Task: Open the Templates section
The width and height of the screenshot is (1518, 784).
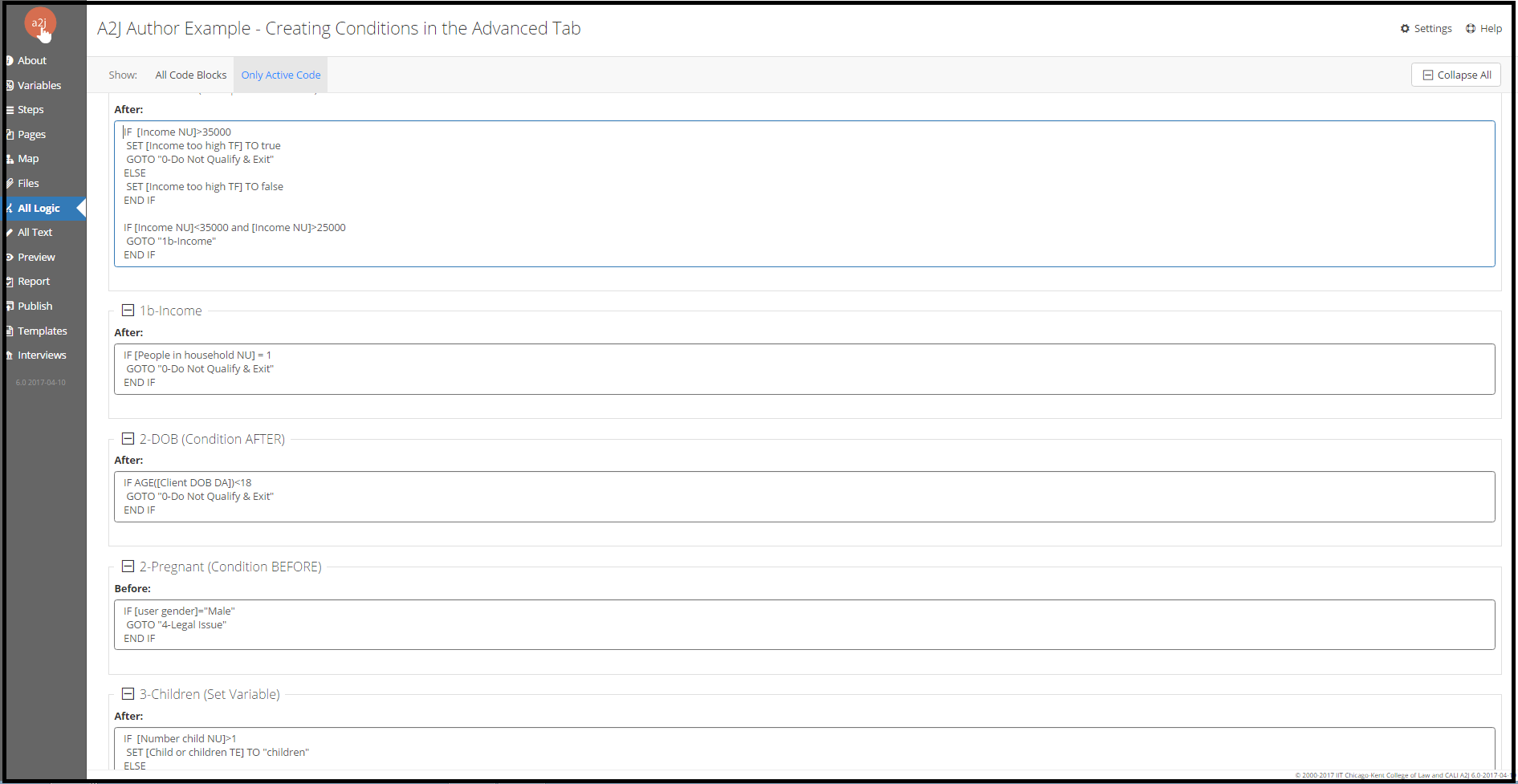Action: coord(43,331)
